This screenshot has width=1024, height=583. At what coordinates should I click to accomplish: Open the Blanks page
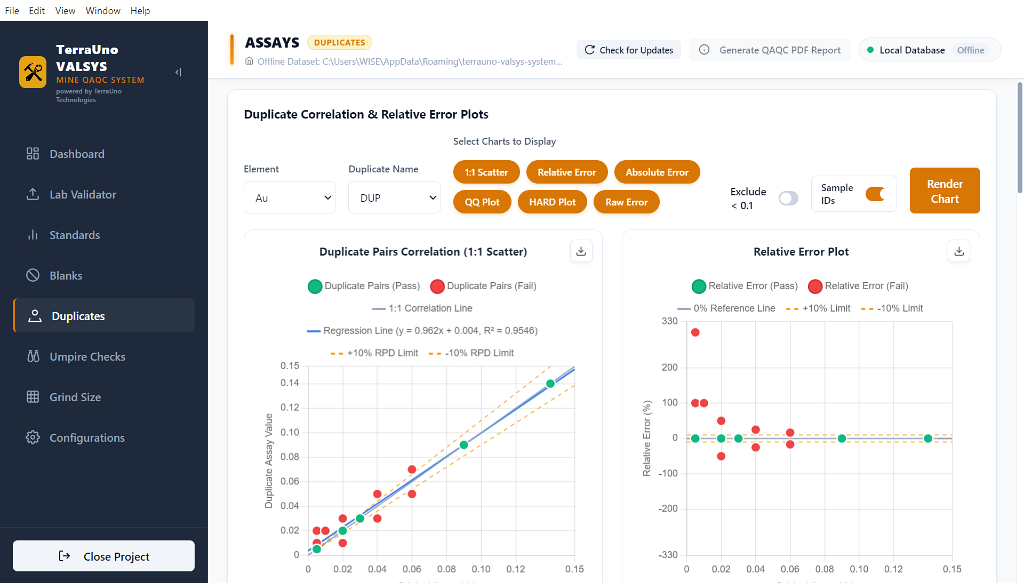(x=104, y=275)
